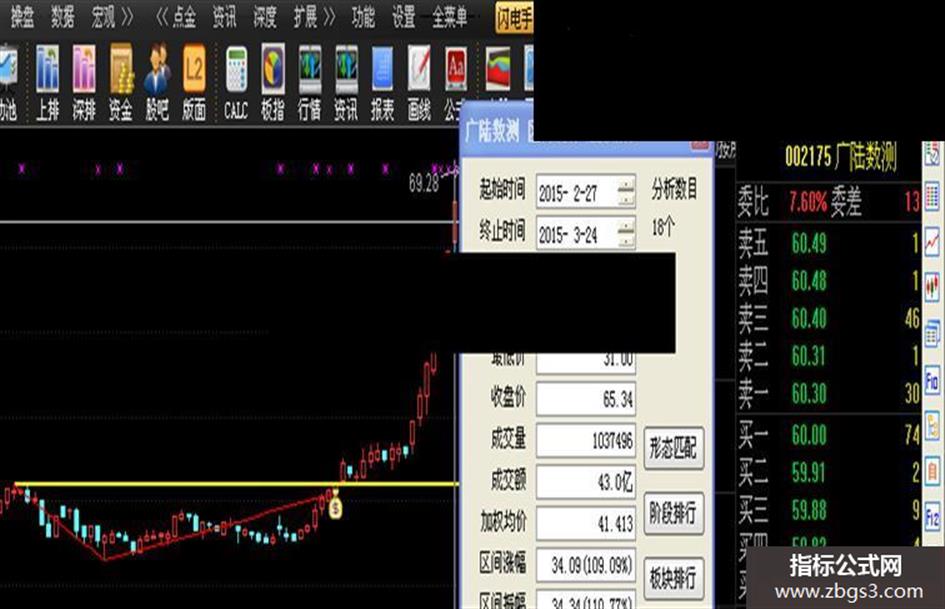The height and width of the screenshot is (609, 945).
Task: Select the 画线 line drawing tool
Action: click(x=419, y=83)
